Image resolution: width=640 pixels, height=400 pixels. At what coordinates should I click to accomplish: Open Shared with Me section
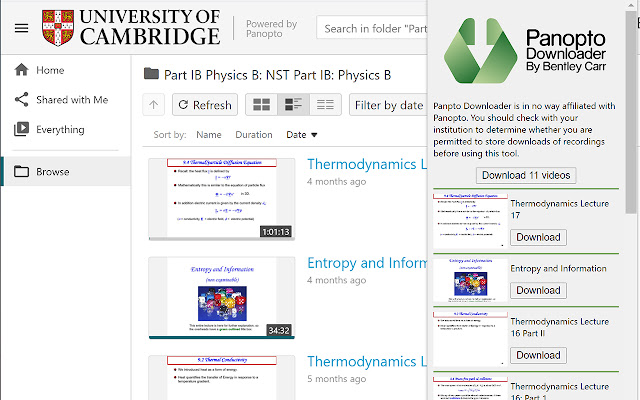point(21,100)
